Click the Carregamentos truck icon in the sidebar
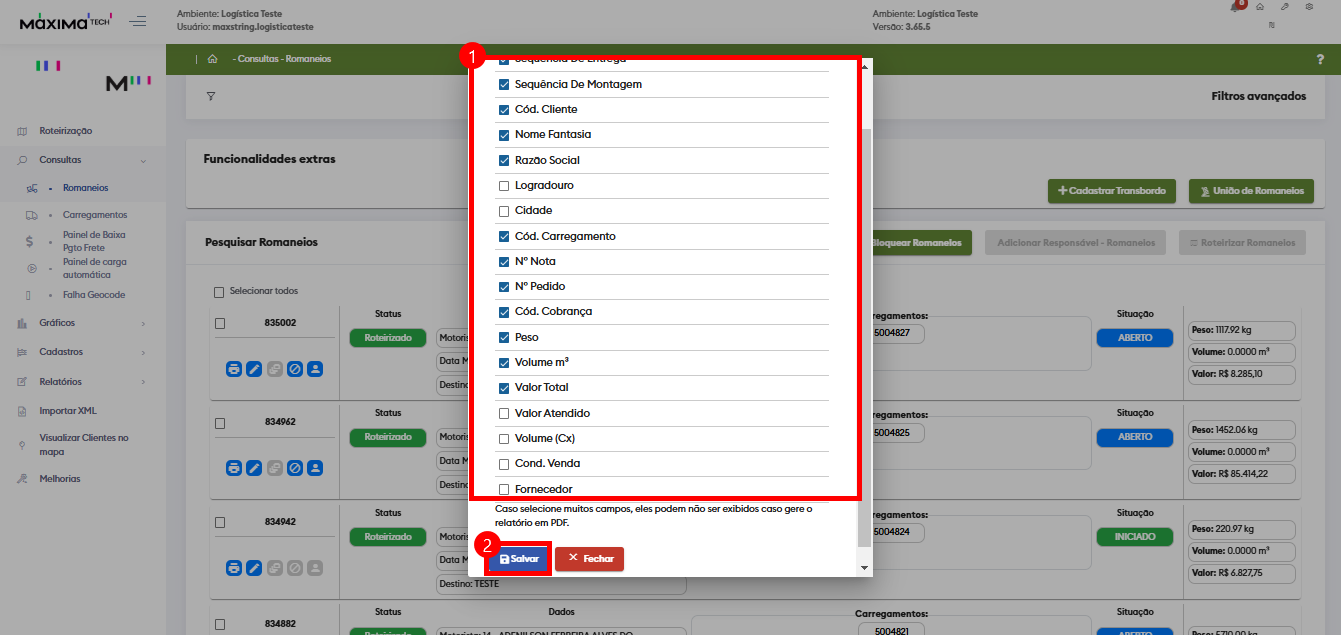The image size is (1341, 635). (x=31, y=215)
